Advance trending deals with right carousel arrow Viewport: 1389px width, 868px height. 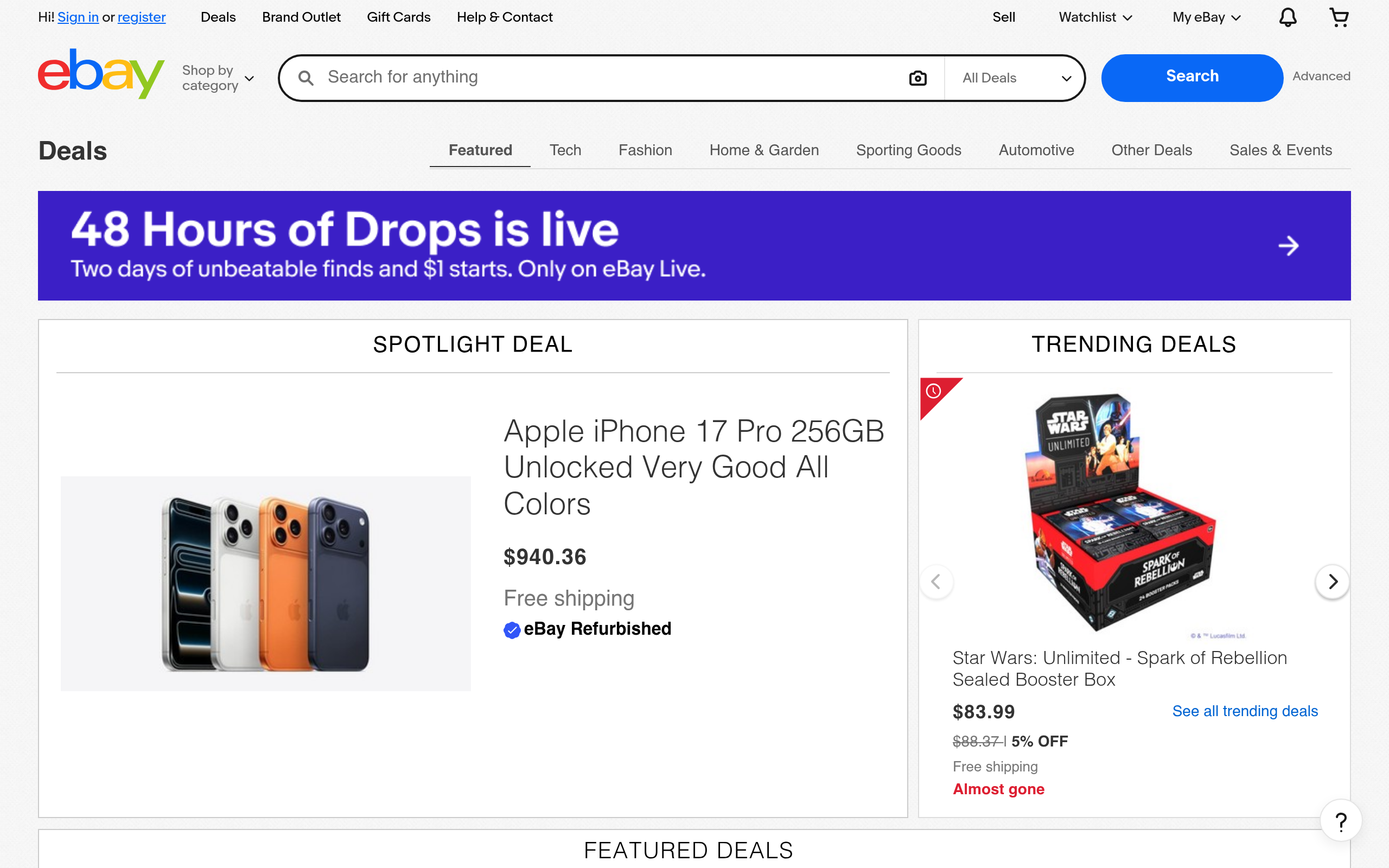tap(1333, 582)
